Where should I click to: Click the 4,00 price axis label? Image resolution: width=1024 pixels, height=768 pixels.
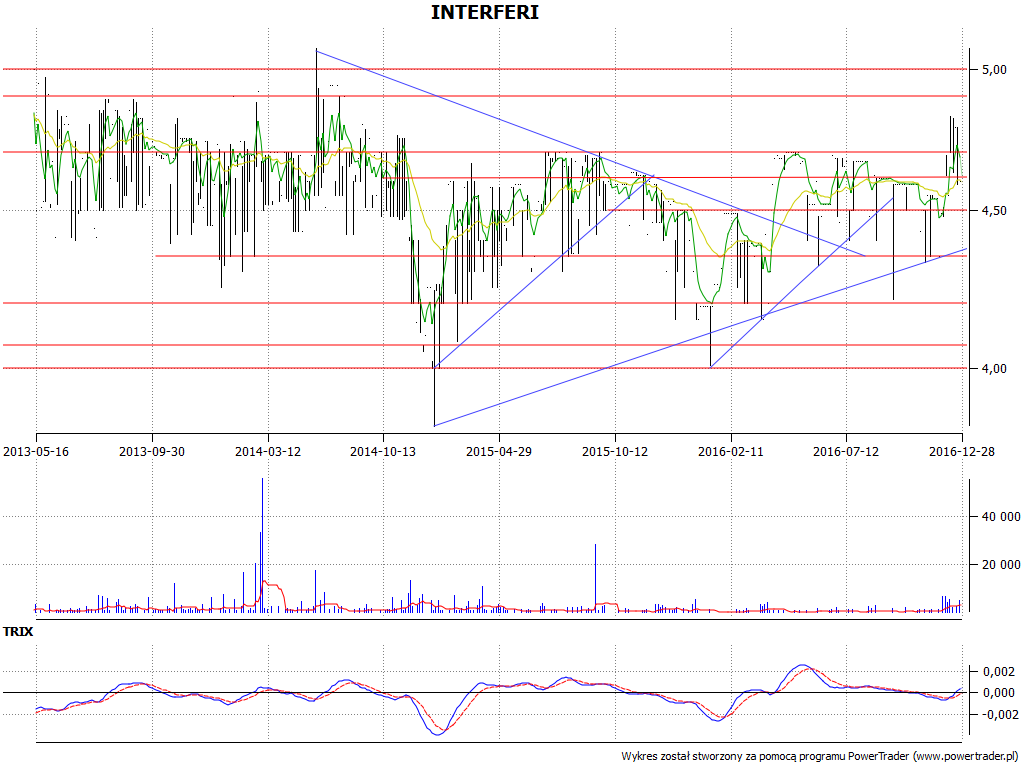[x=993, y=369]
